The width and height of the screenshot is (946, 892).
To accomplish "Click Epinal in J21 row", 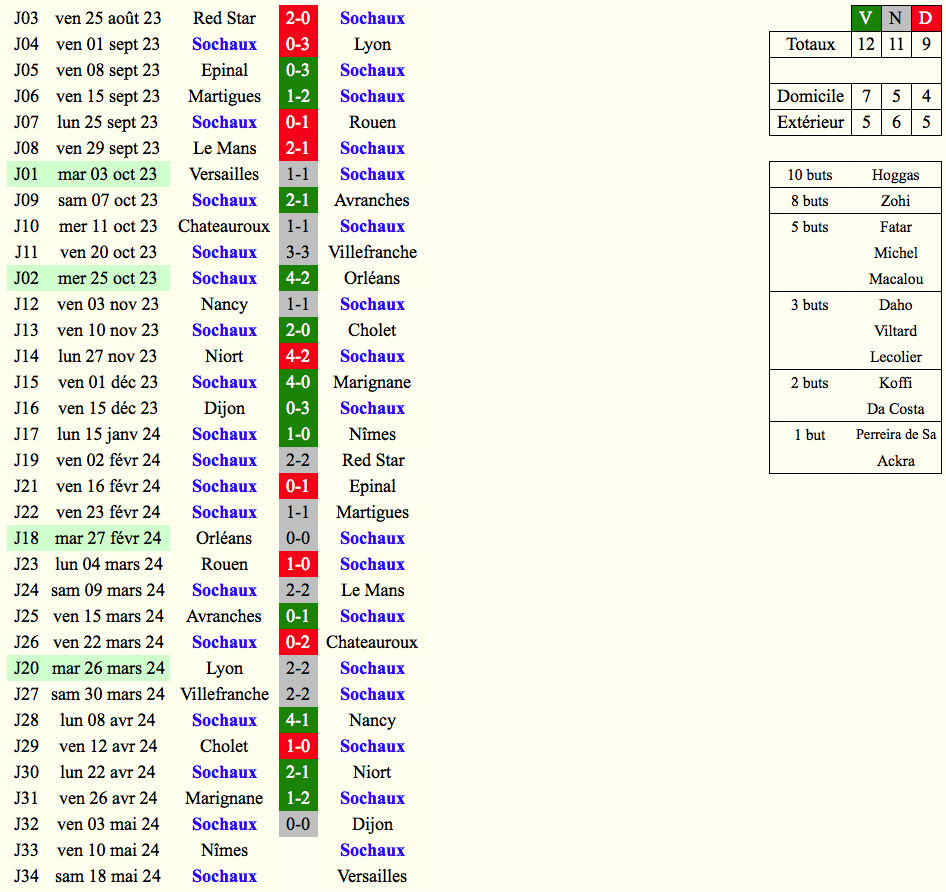I will (372, 486).
